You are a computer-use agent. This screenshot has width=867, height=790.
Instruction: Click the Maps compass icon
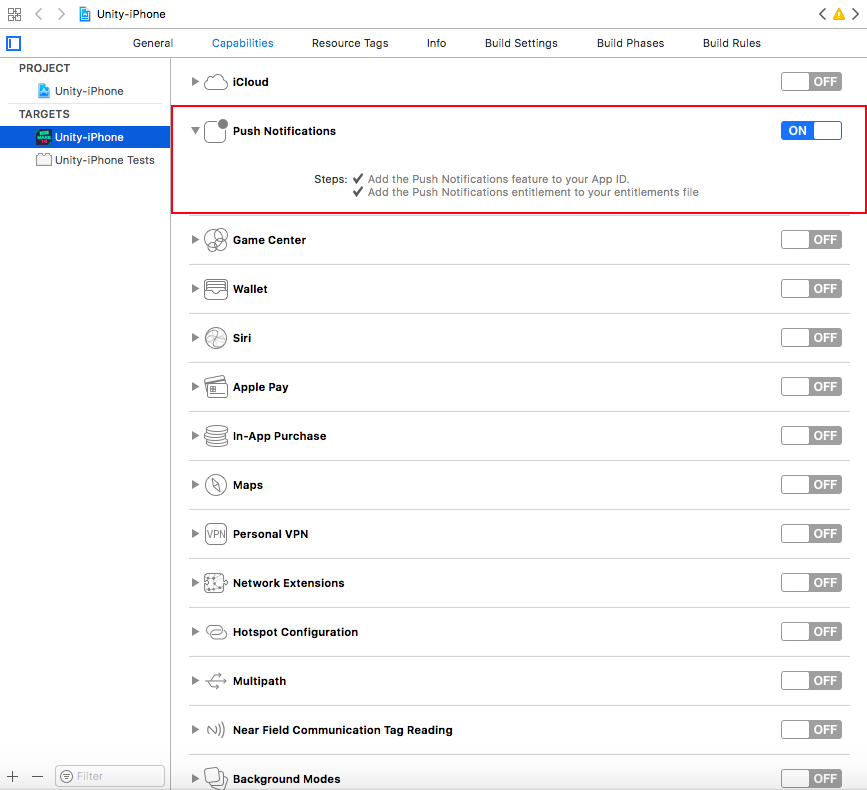click(x=216, y=485)
